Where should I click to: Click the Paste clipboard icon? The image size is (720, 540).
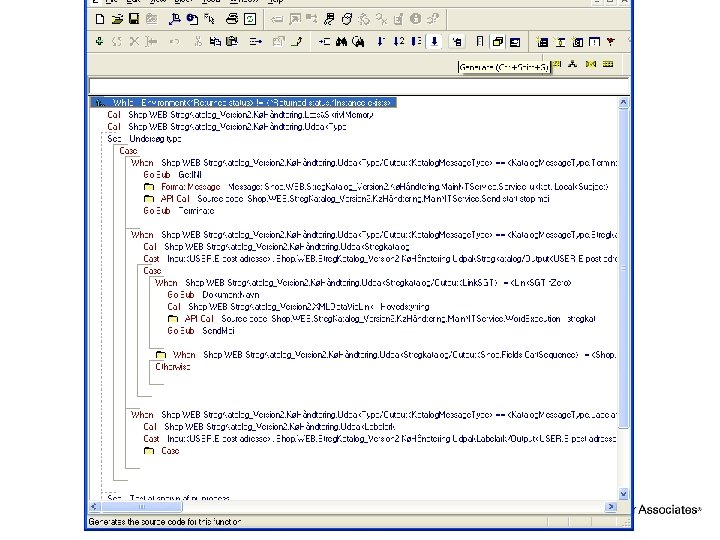point(232,41)
